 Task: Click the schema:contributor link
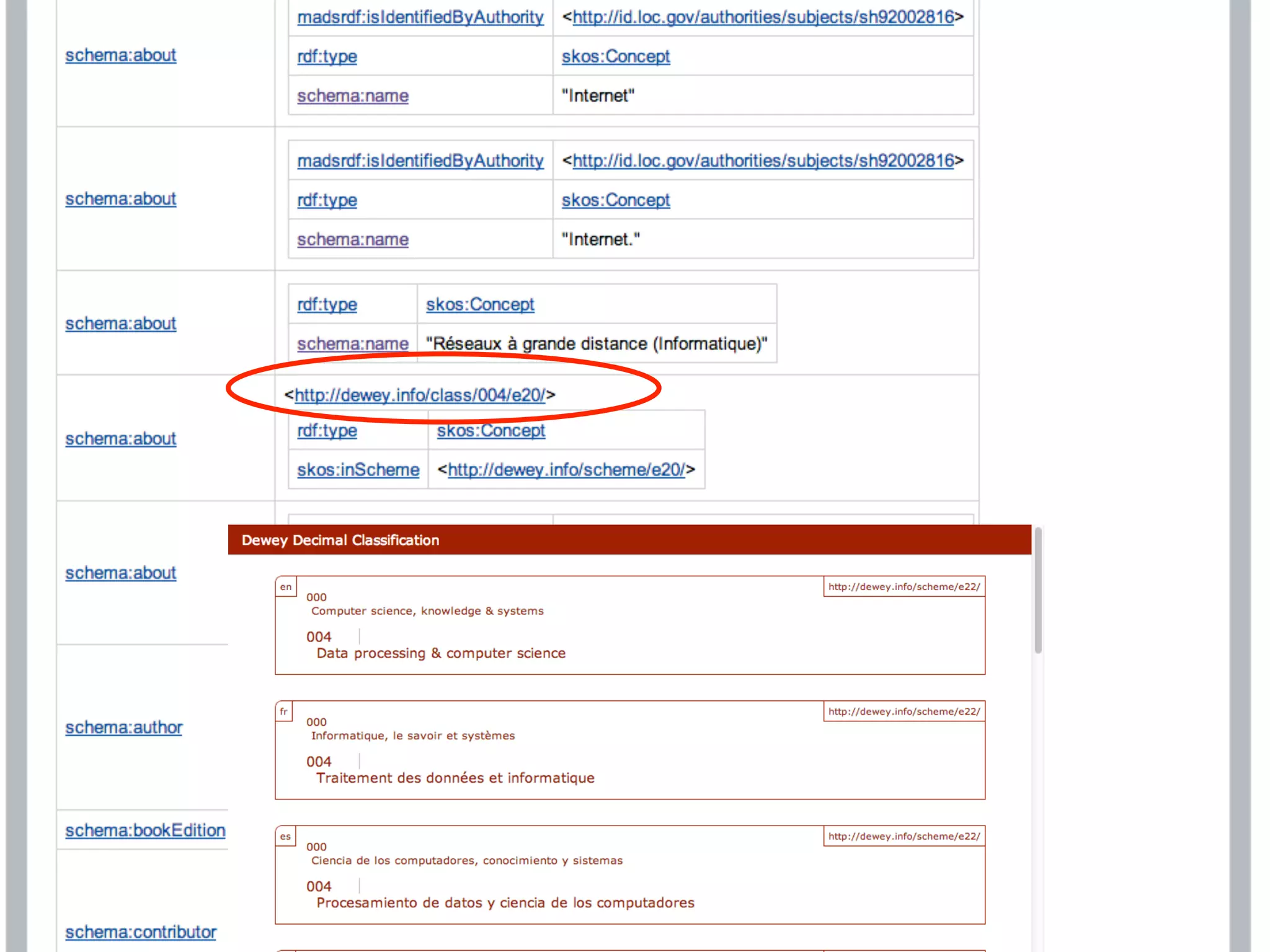140,932
